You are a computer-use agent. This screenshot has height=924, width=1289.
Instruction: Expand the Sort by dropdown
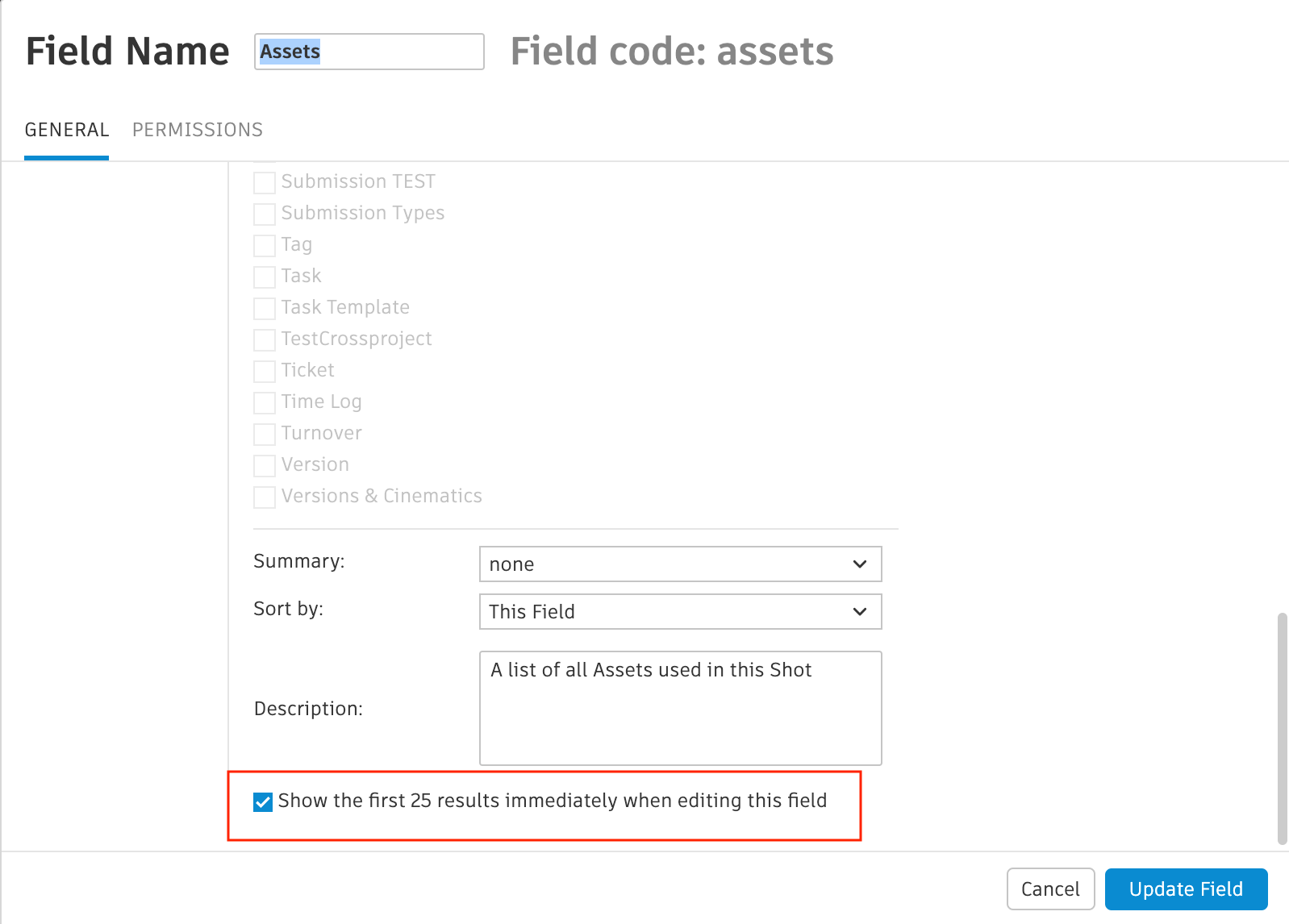pos(680,612)
